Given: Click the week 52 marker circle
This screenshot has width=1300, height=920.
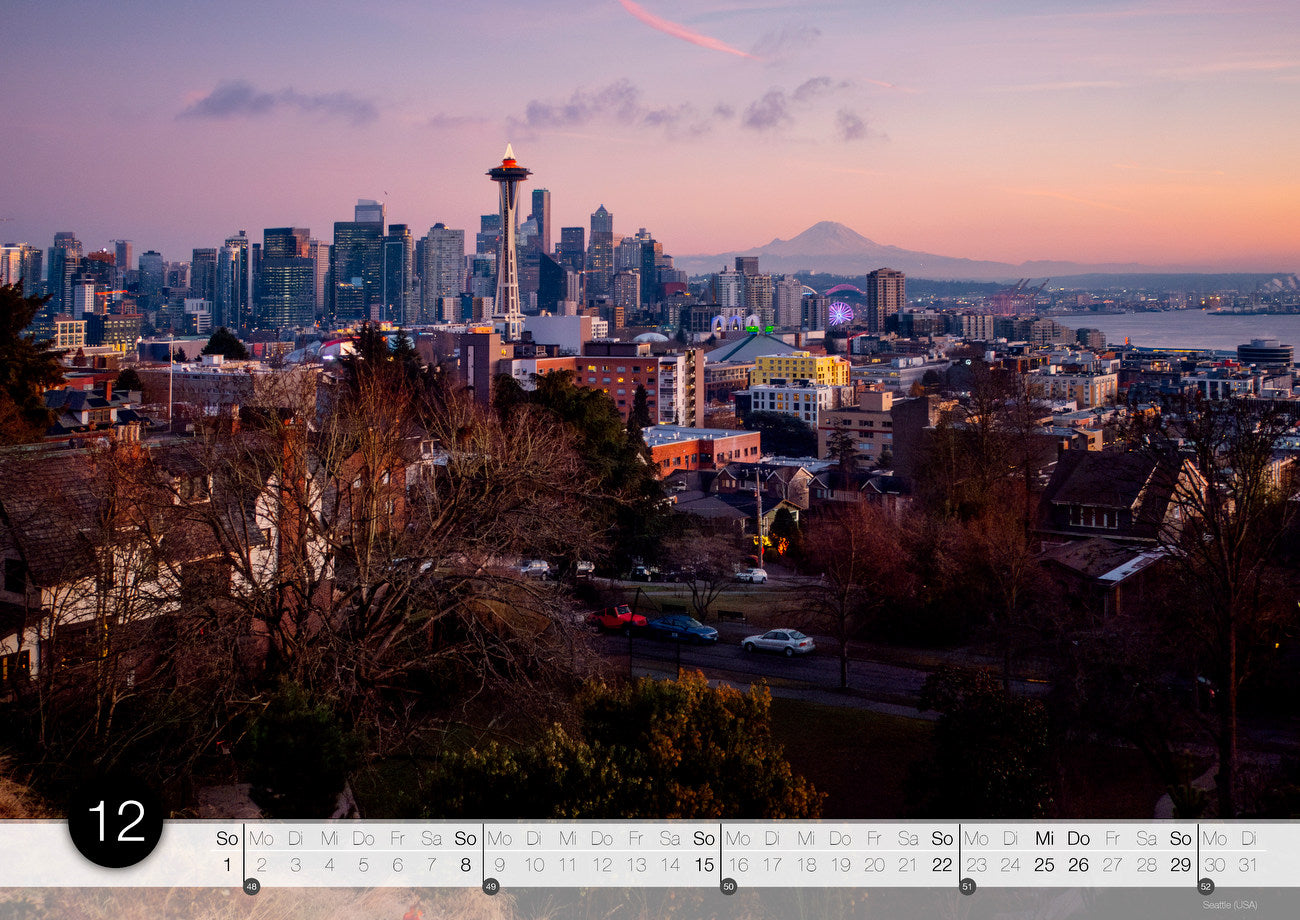Looking at the screenshot, I should pyautogui.click(x=1205, y=886).
